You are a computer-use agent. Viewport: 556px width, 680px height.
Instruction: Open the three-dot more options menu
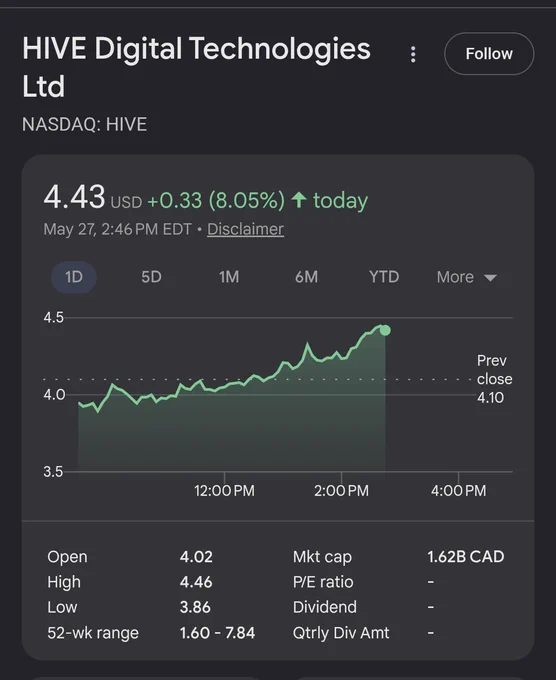coord(413,54)
